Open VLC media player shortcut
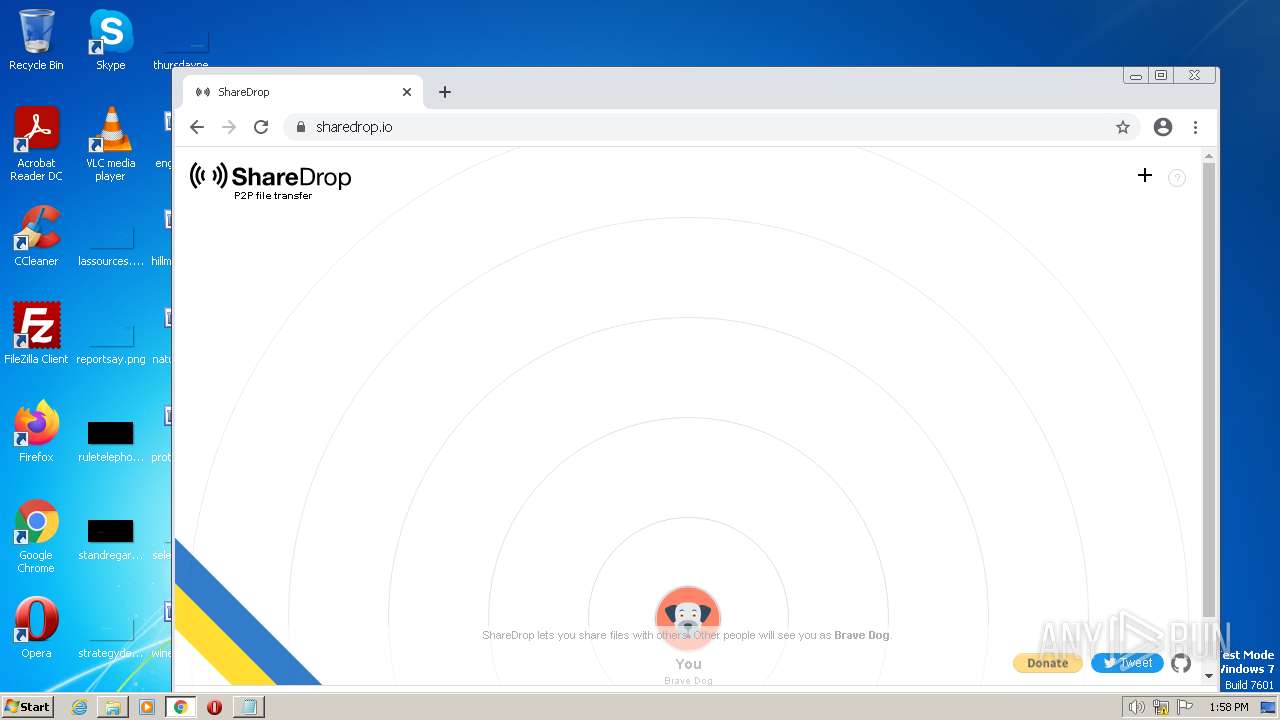The image size is (1280, 720). (x=110, y=144)
